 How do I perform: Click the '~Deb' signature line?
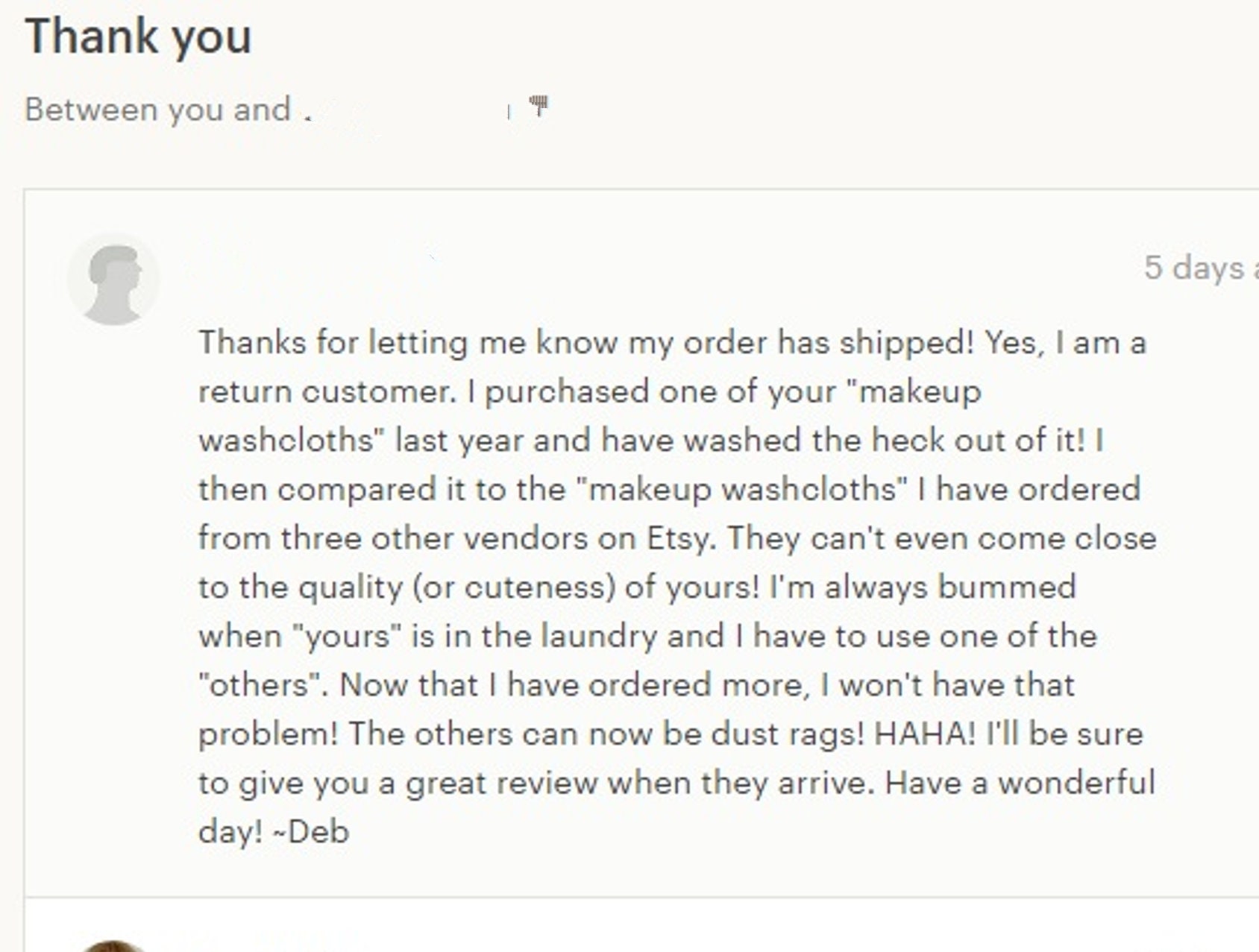click(x=274, y=832)
